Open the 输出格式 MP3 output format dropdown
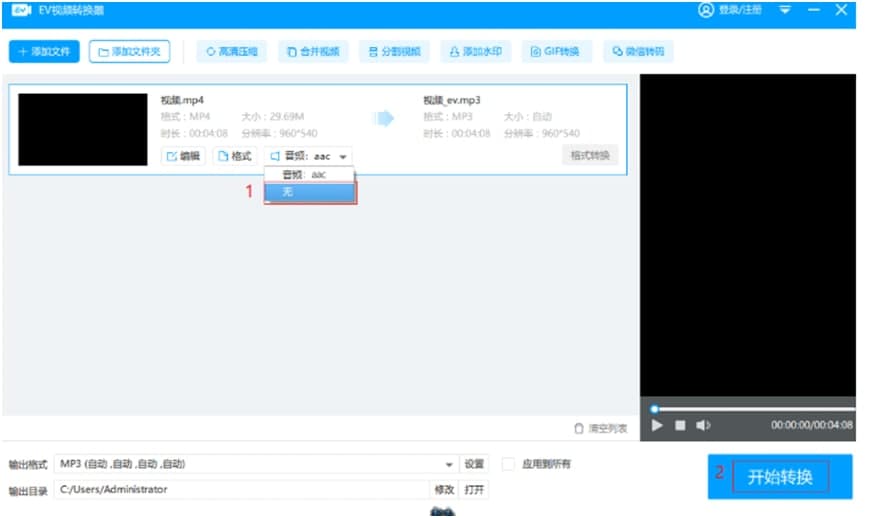 [256, 464]
